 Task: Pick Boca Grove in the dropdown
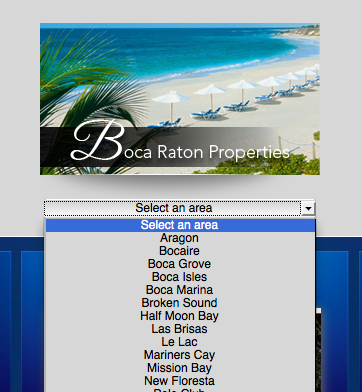point(180,264)
